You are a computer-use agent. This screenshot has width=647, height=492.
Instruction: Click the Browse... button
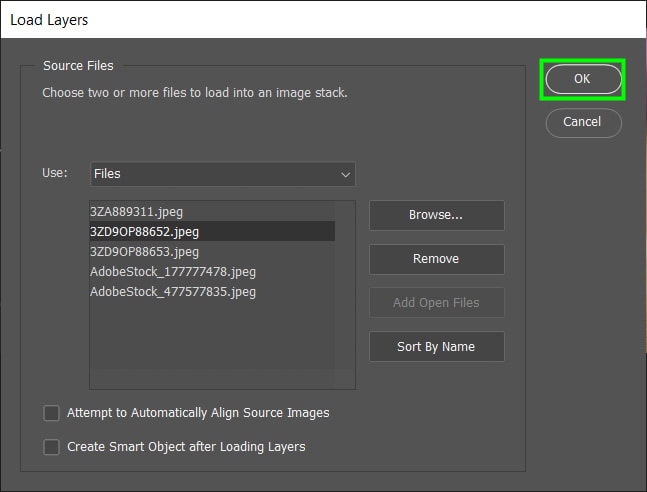click(436, 215)
